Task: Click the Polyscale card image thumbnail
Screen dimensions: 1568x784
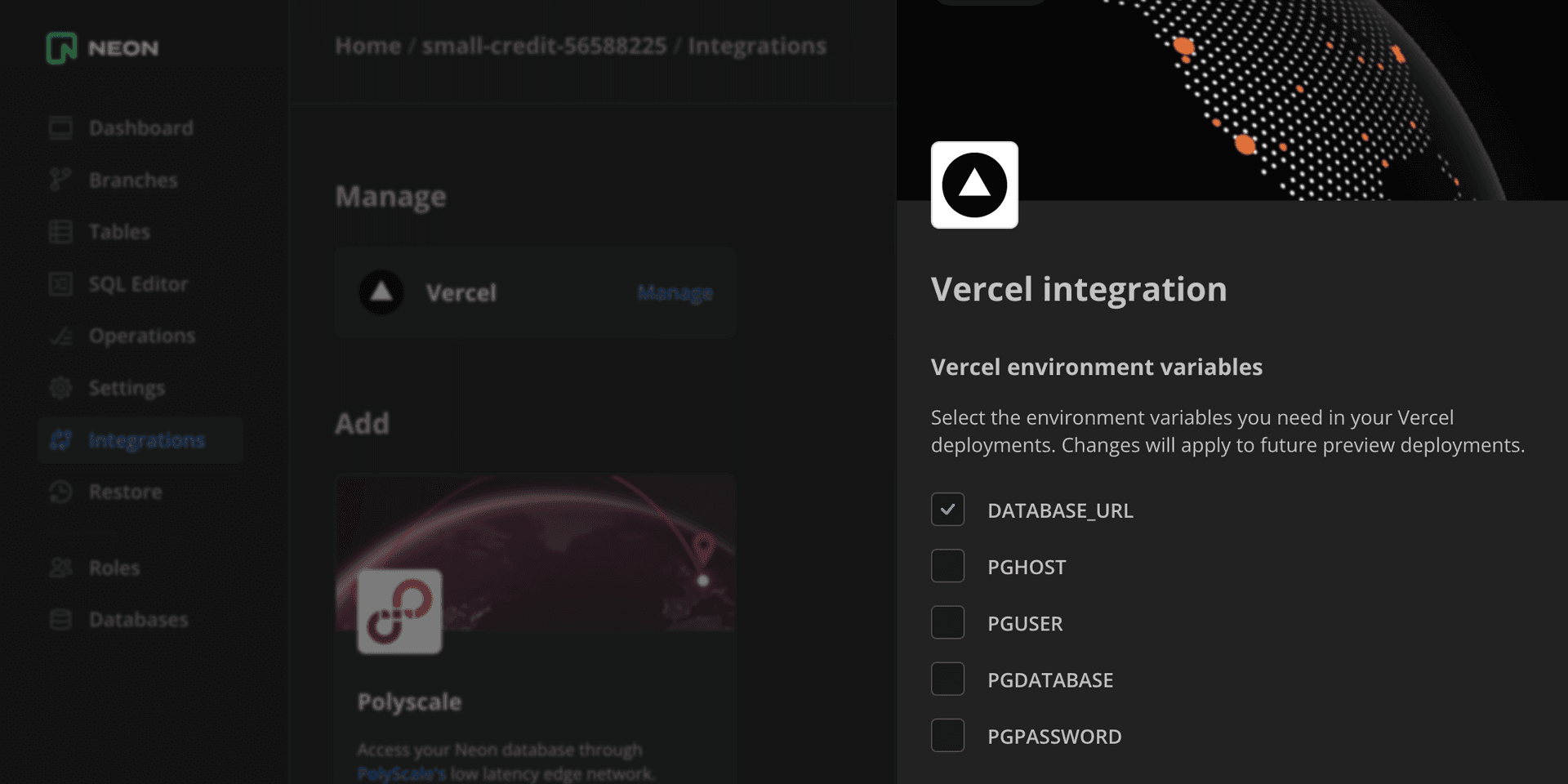Action: (535, 553)
